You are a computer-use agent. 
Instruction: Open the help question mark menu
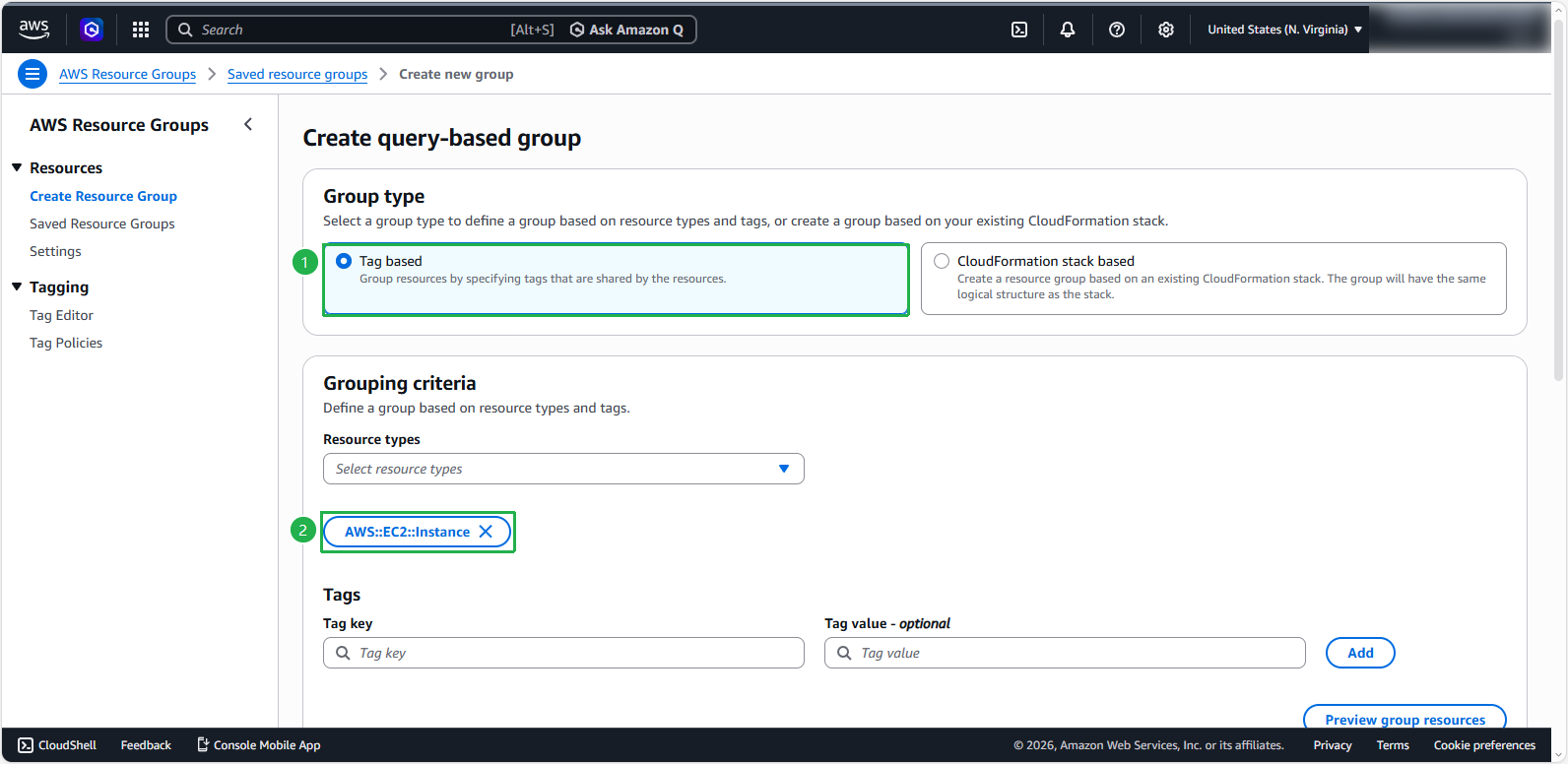pyautogui.click(x=1117, y=30)
